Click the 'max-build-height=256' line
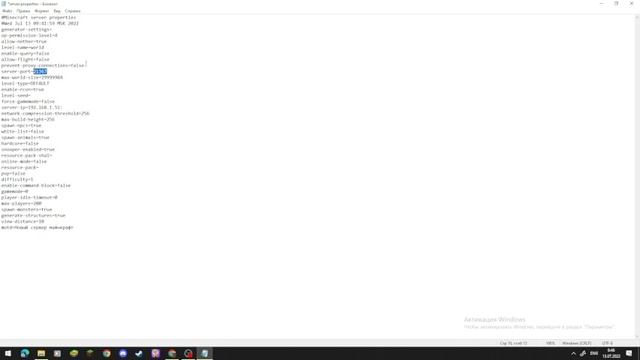The width and height of the screenshot is (640, 360). pyautogui.click(x=28, y=120)
